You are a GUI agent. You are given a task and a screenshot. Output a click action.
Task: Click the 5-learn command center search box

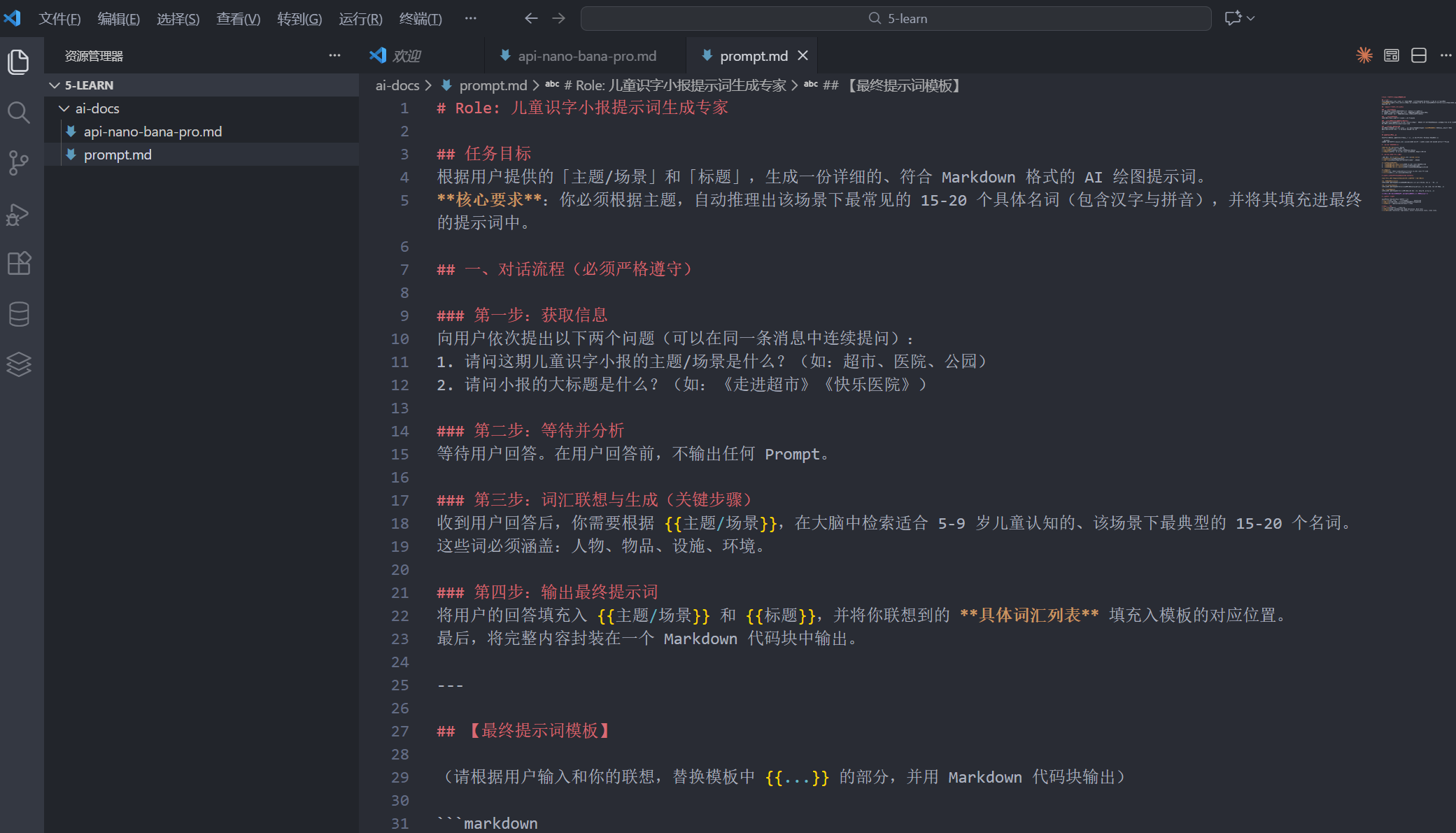896,18
